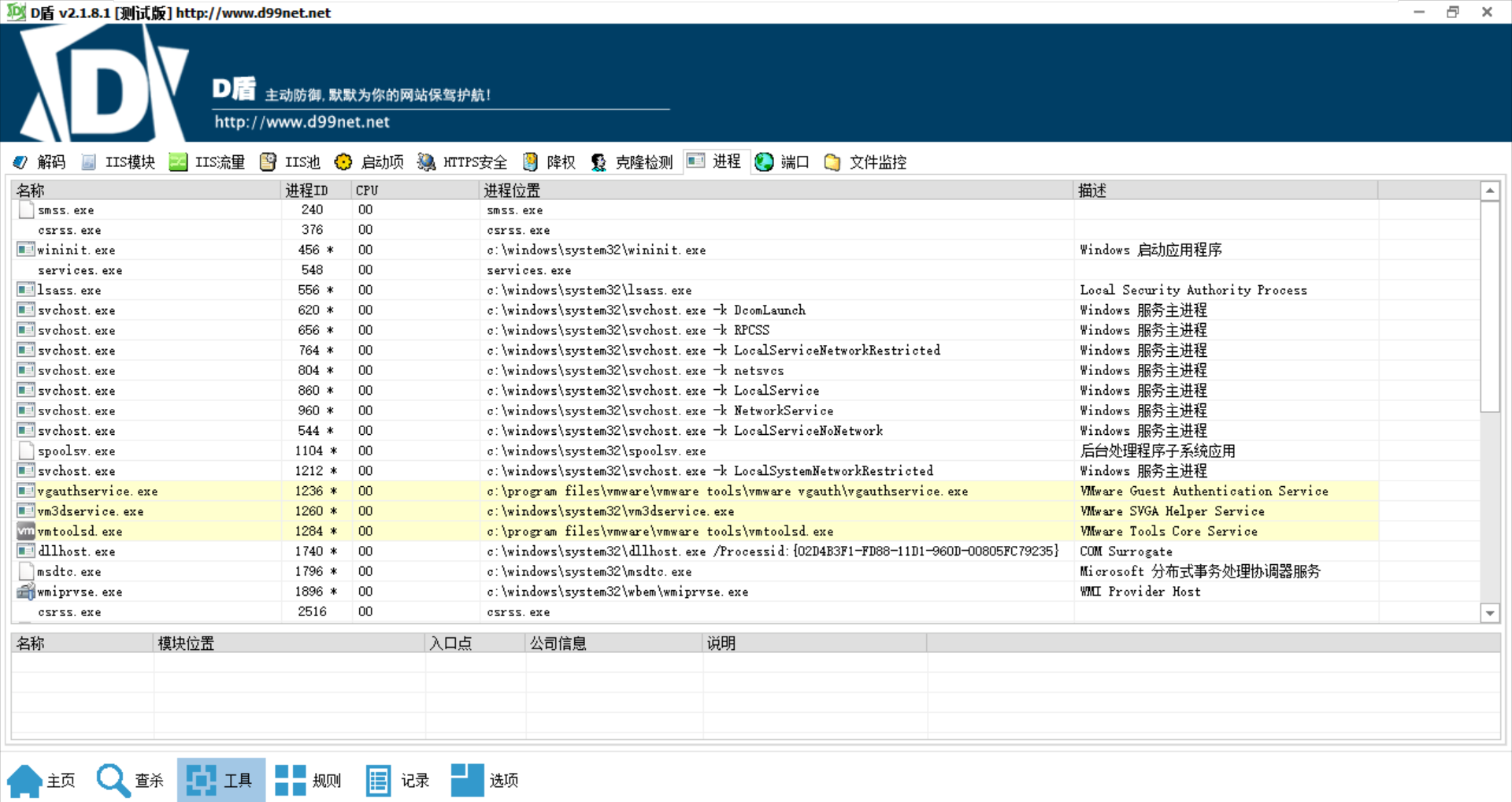The image size is (1512, 802).
Task: Click the 规则 bottom navigation label
Action: click(327, 781)
